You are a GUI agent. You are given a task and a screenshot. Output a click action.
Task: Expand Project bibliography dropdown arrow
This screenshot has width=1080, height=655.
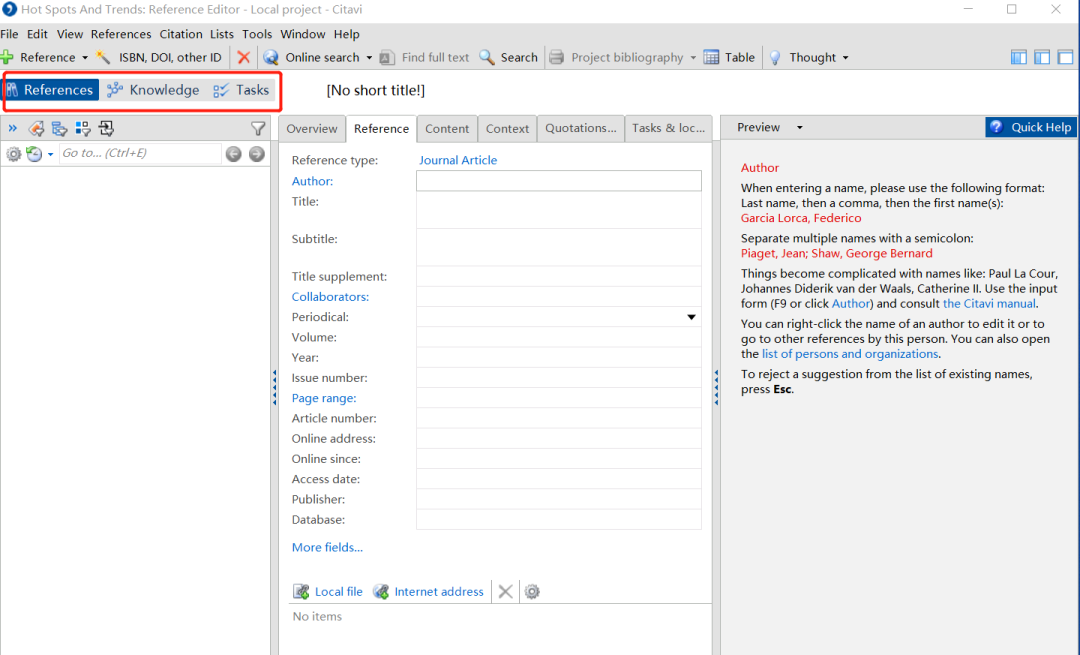(693, 58)
